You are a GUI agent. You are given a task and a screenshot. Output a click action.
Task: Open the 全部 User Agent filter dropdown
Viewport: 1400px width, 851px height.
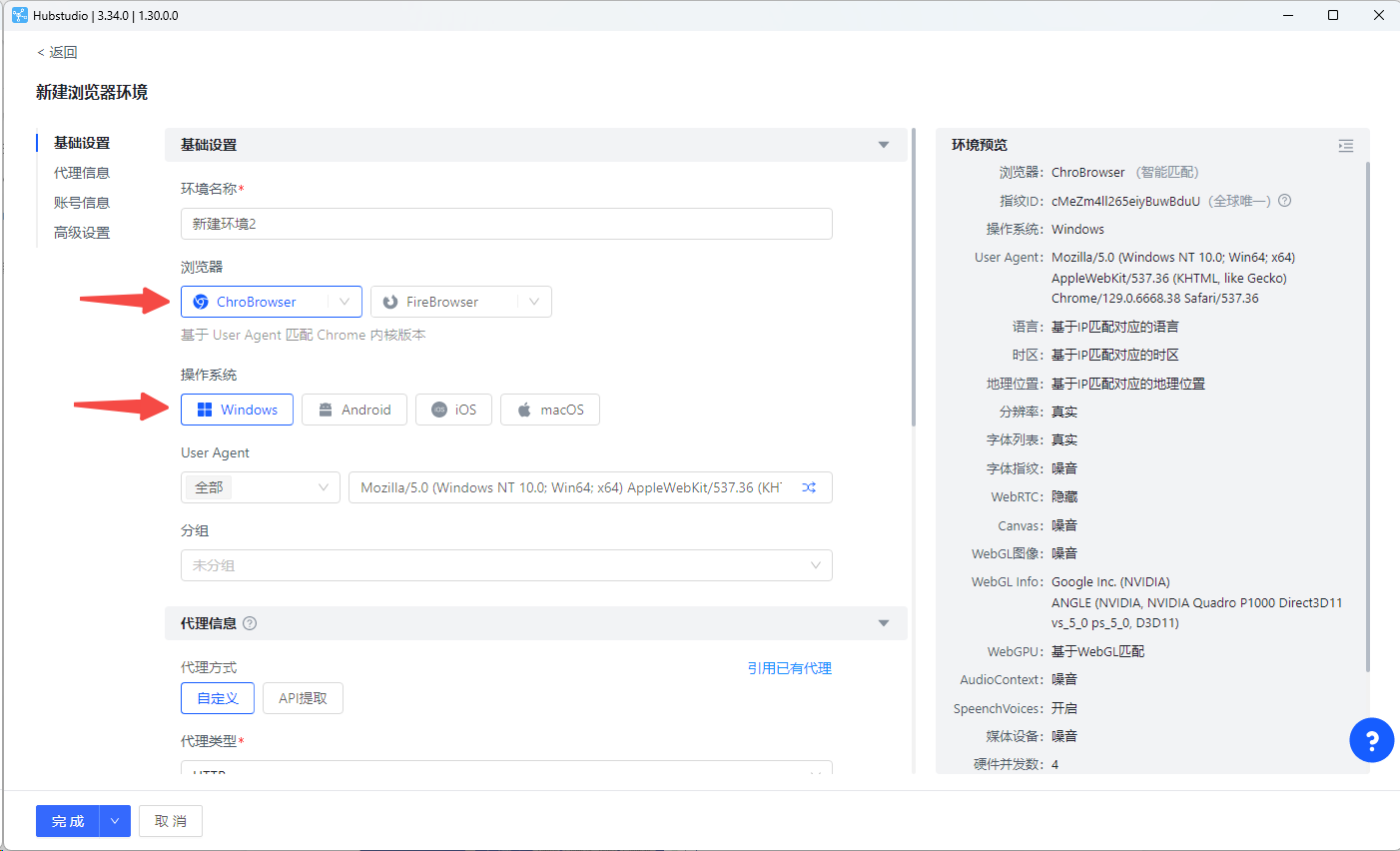click(x=261, y=487)
